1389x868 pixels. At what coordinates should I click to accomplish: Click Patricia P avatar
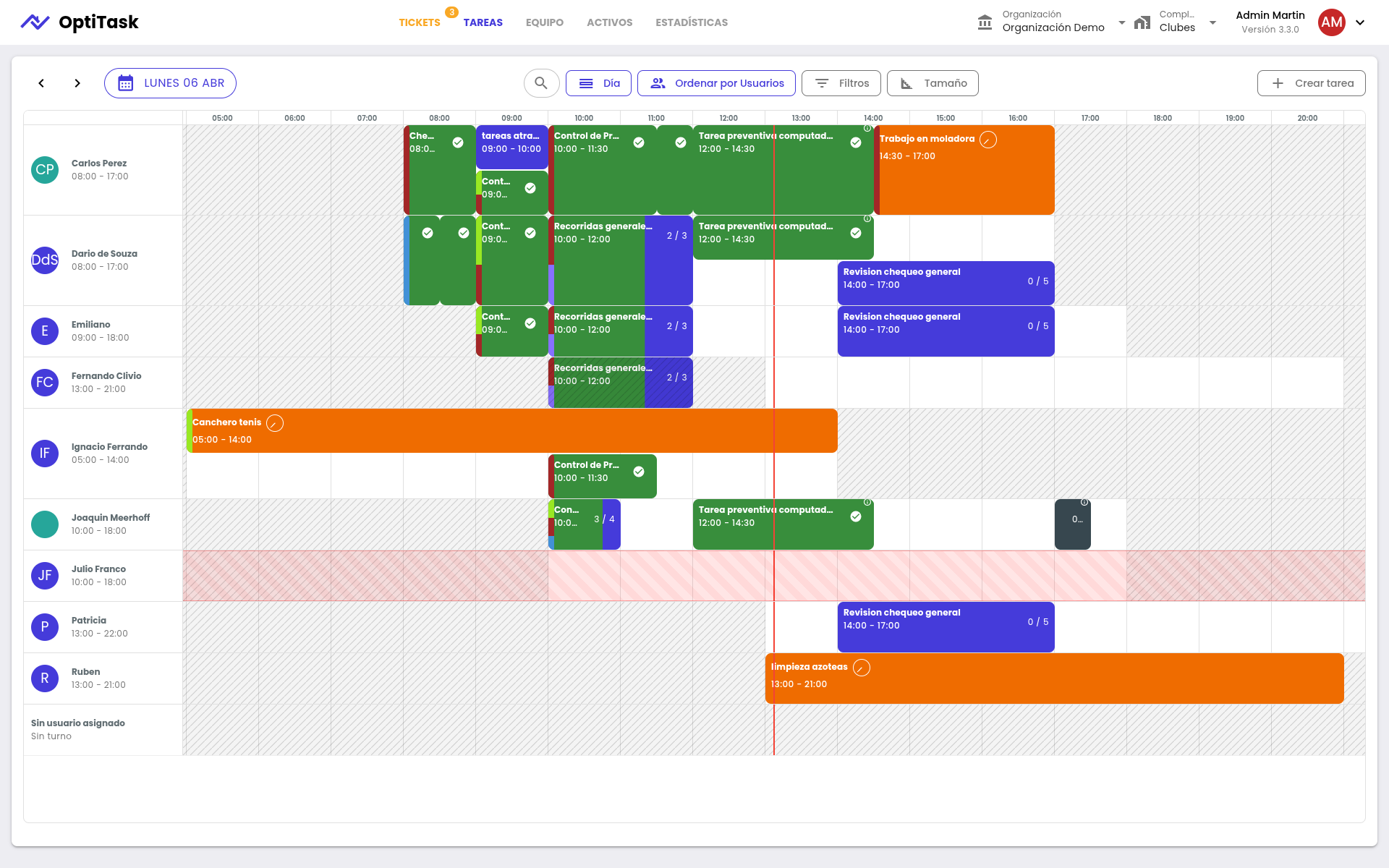(x=45, y=627)
